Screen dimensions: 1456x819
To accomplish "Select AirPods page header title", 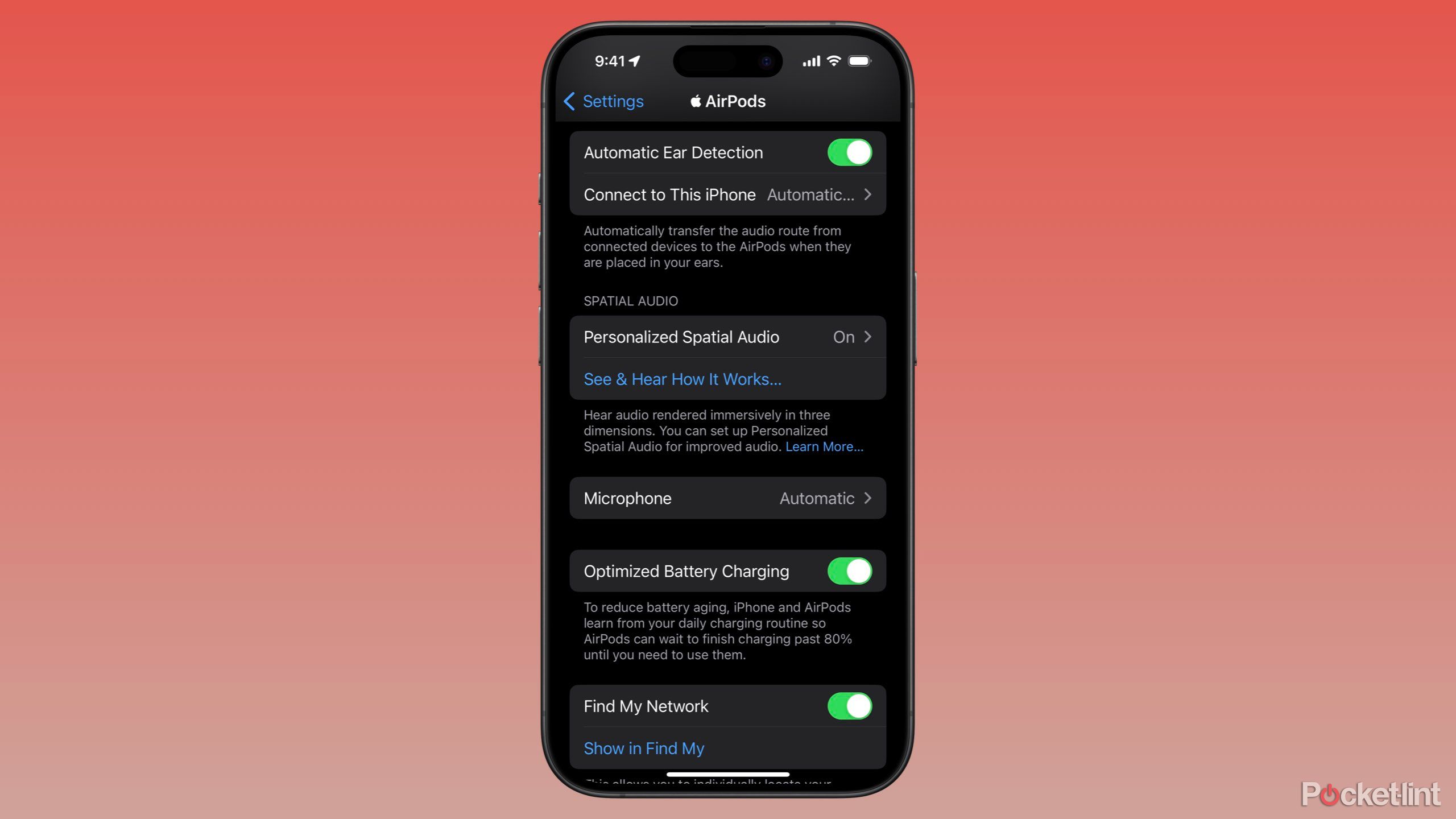I will [727, 100].
